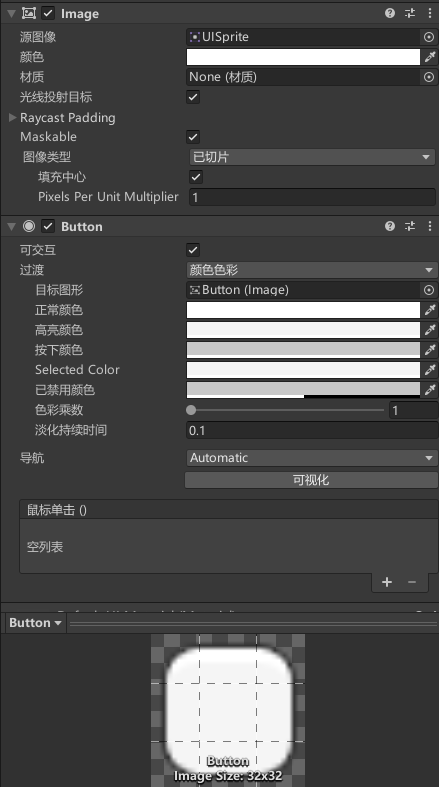Screen dimensions: 439x787
Task: Open help for the Button component
Action: (390, 226)
